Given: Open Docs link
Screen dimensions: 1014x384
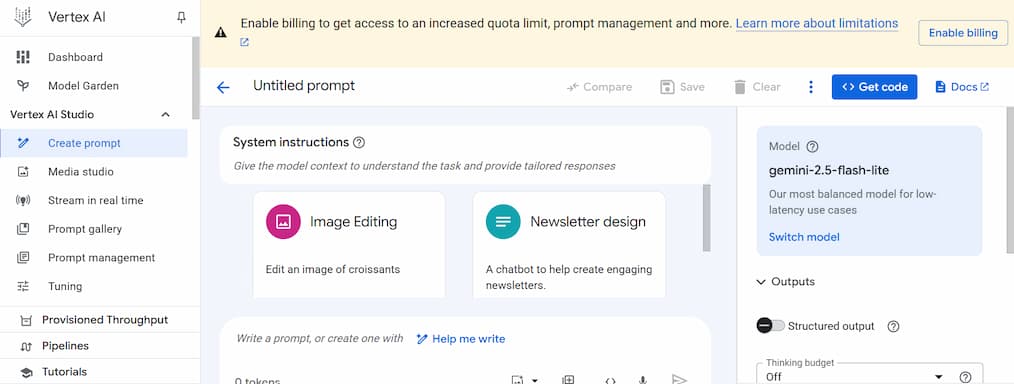Looking at the screenshot, I should tap(962, 87).
